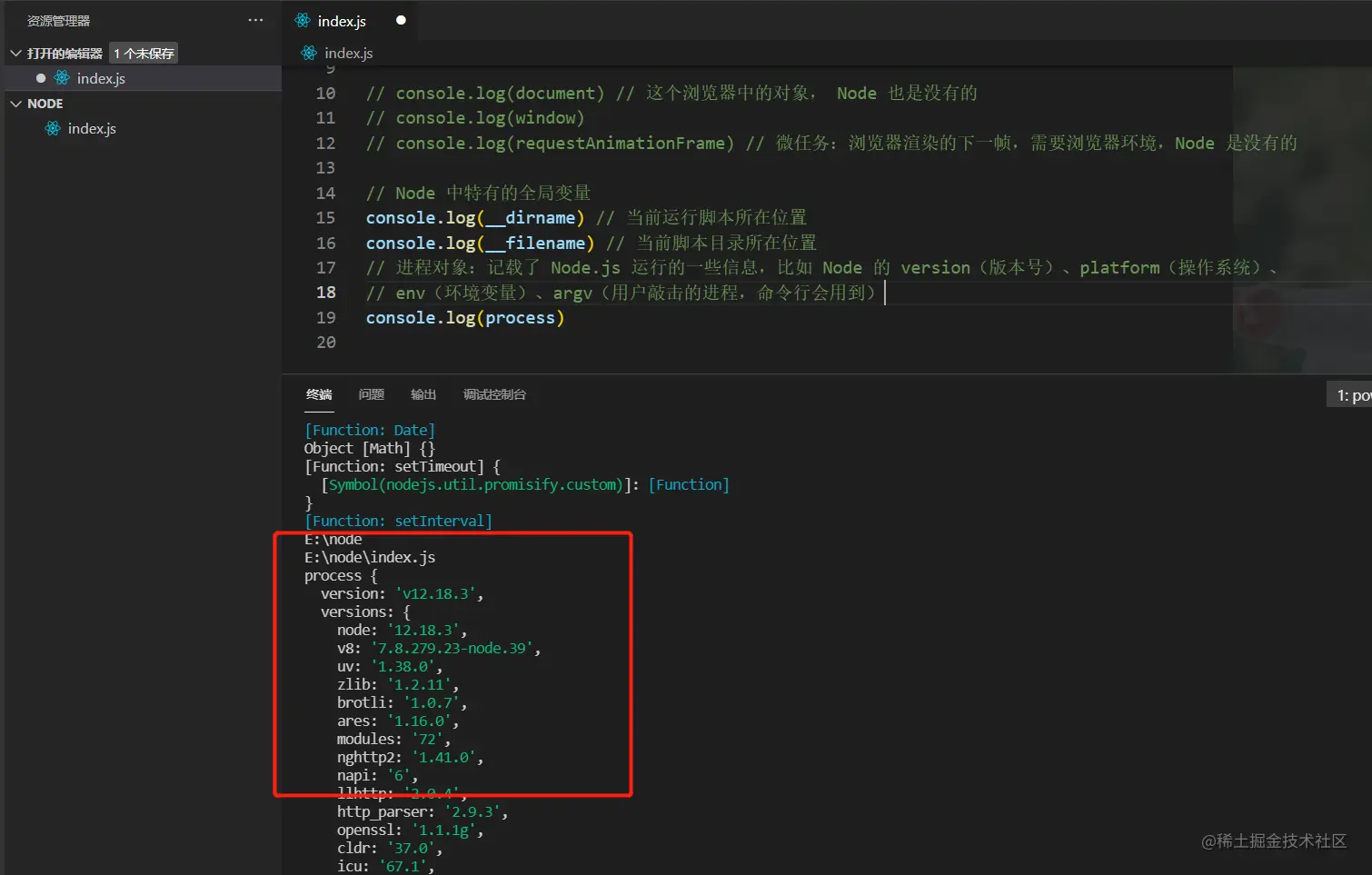The width and height of the screenshot is (1372, 875).
Task: Click the console.log(__filename) code line
Action: (x=592, y=243)
